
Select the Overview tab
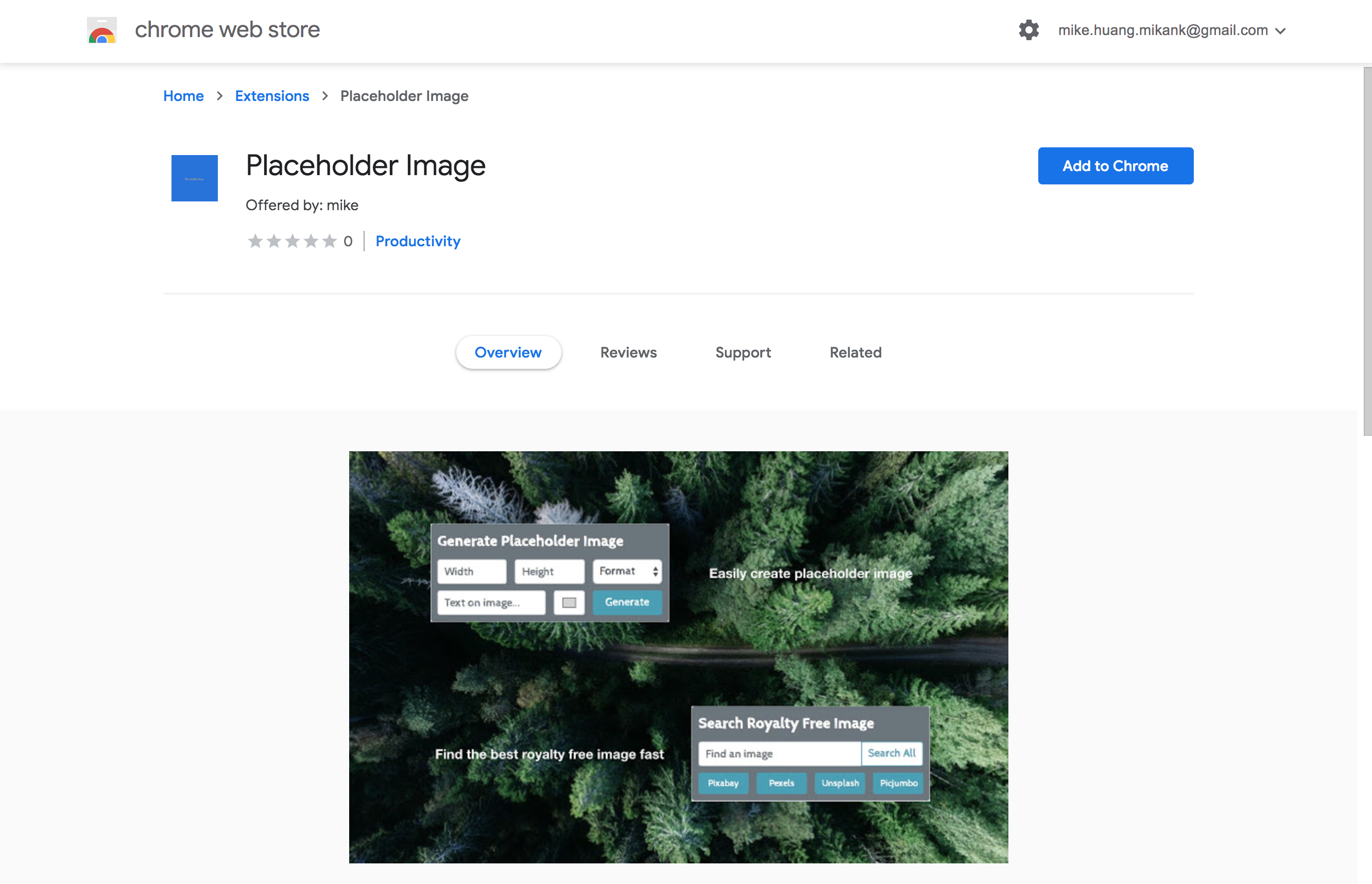[x=508, y=352]
